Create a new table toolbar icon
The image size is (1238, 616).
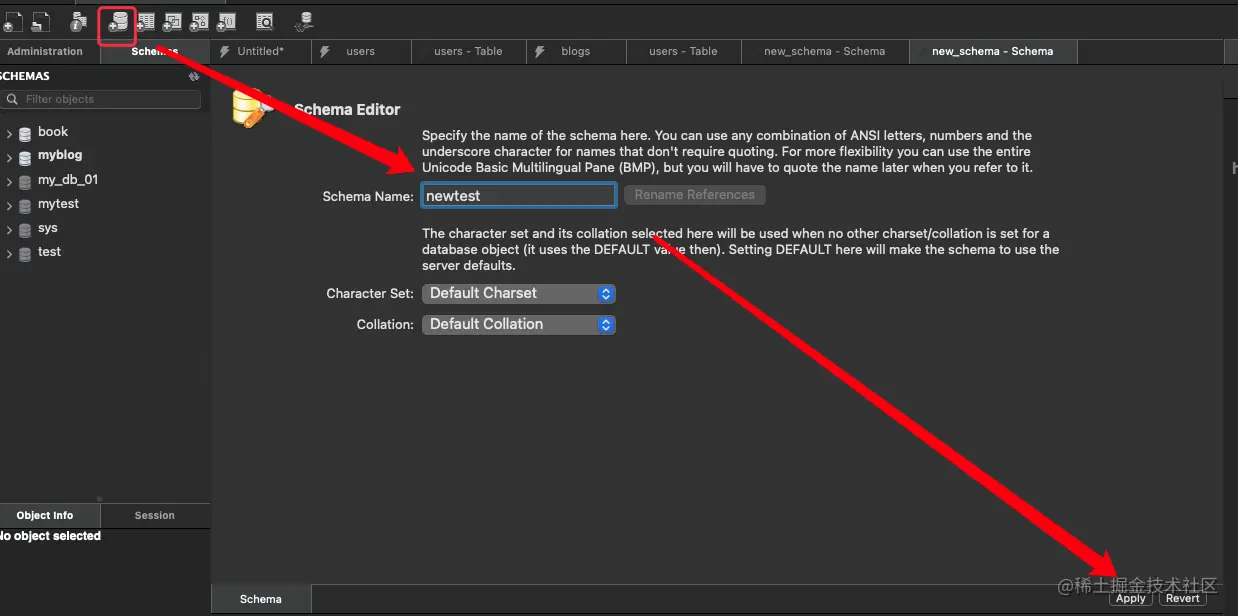pyautogui.click(x=146, y=21)
